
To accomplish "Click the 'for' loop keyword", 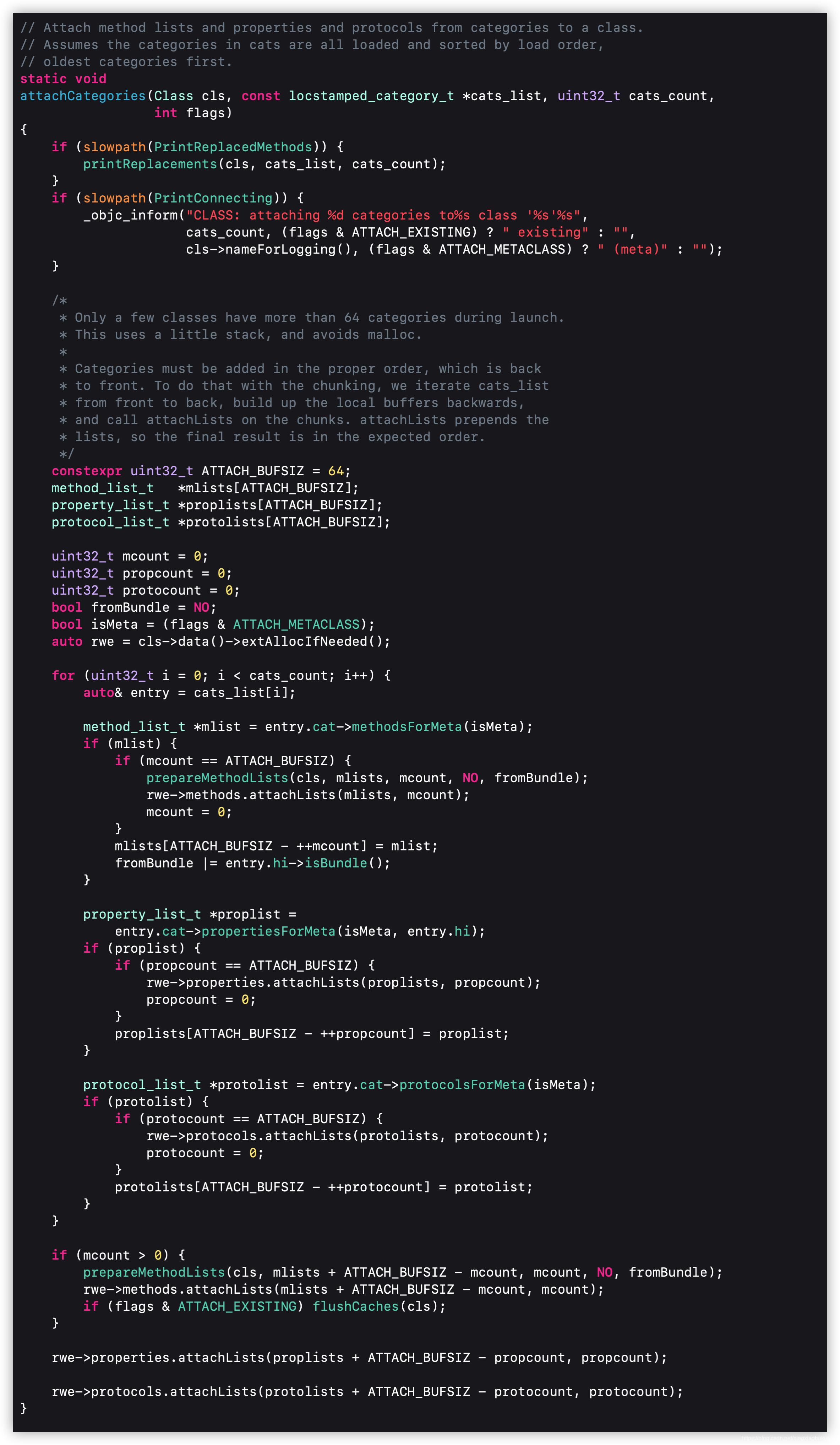I will coord(63,676).
